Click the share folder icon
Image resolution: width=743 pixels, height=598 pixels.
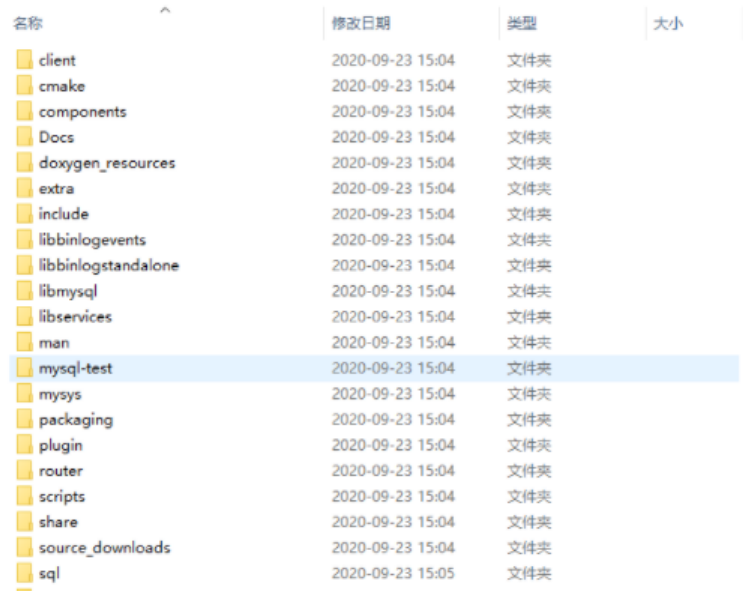click(x=24, y=521)
